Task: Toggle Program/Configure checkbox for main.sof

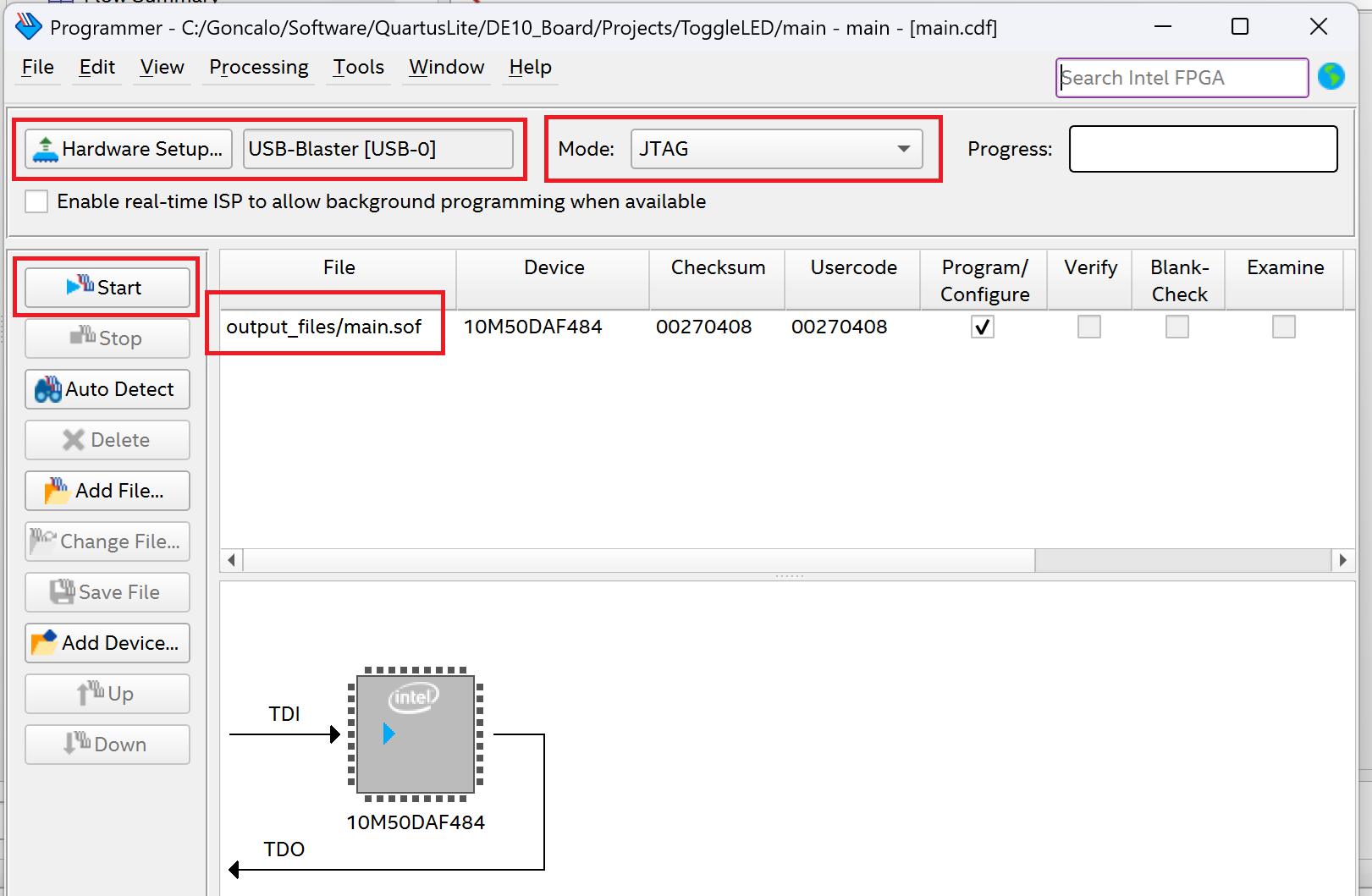Action: click(x=983, y=327)
